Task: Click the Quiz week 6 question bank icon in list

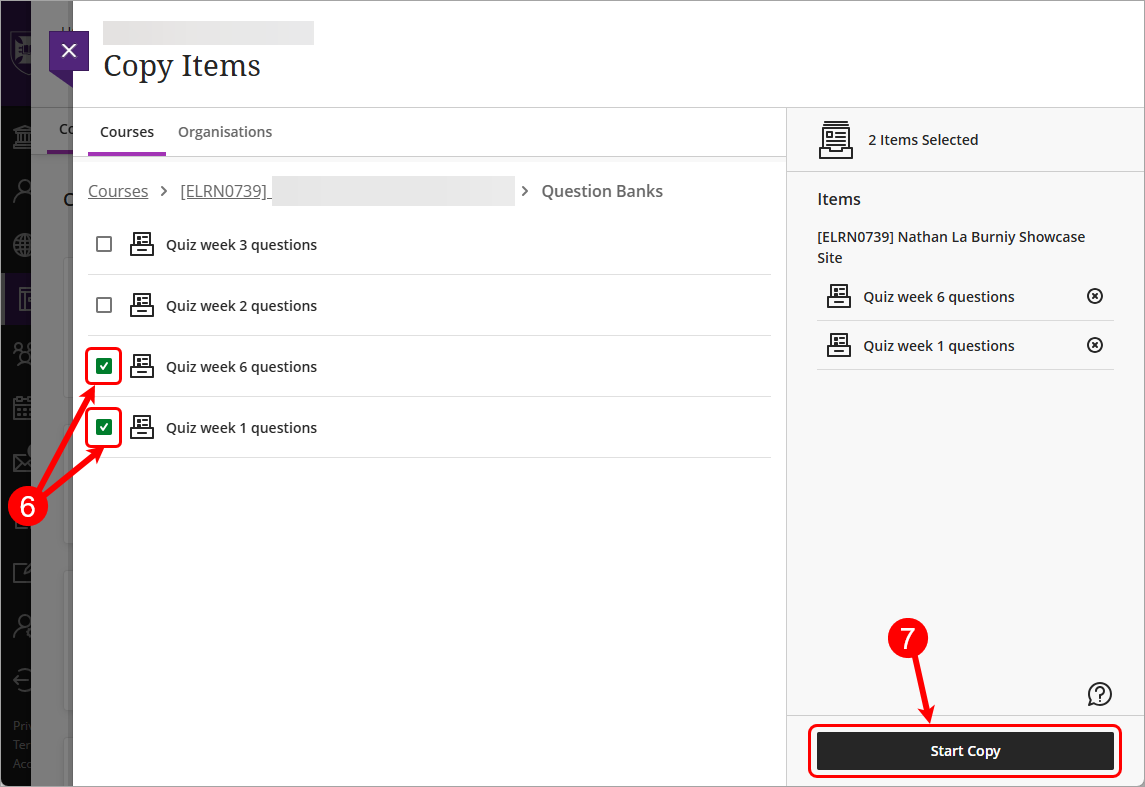Action: coord(142,366)
